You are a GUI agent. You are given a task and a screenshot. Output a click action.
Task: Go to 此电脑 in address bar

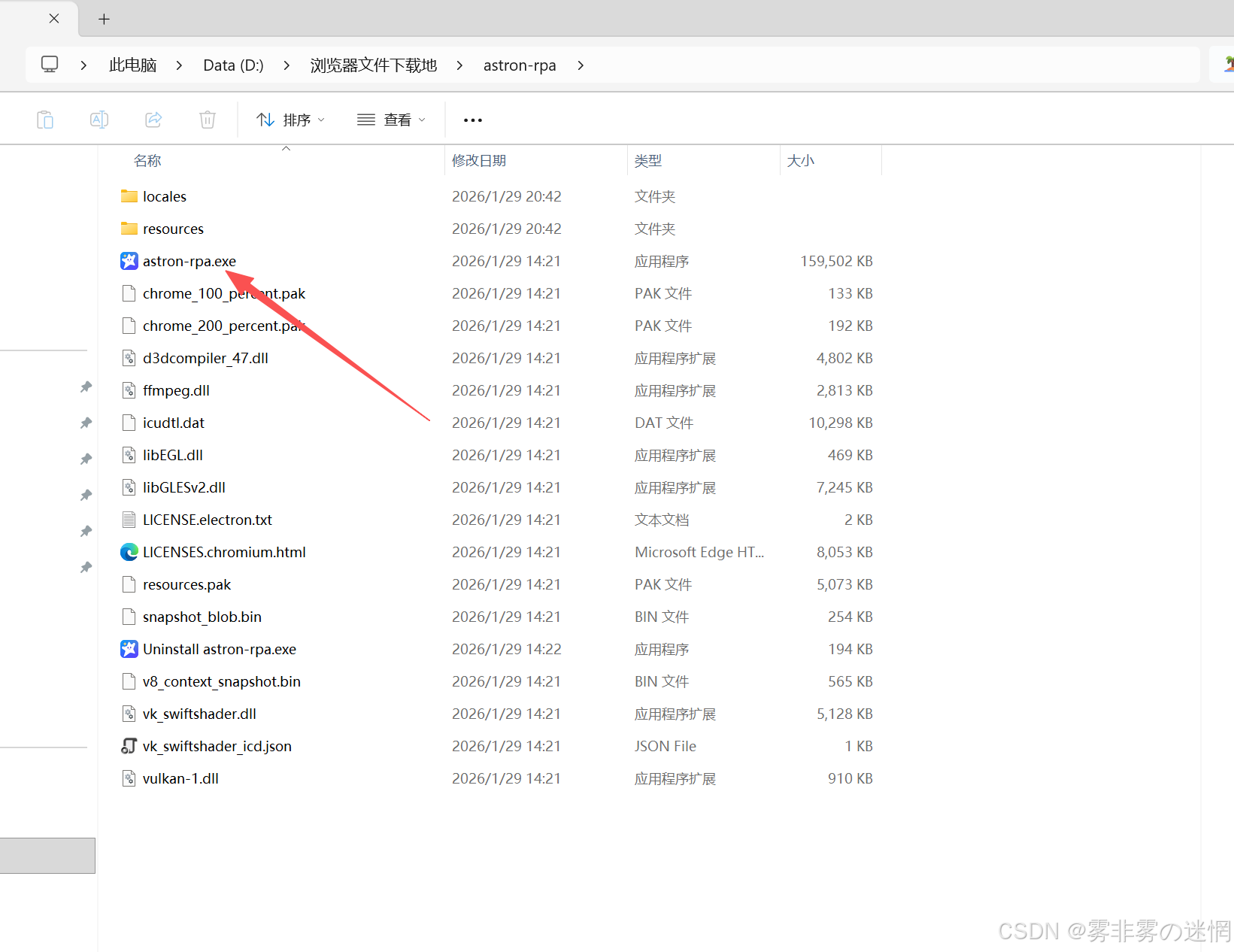(x=133, y=65)
